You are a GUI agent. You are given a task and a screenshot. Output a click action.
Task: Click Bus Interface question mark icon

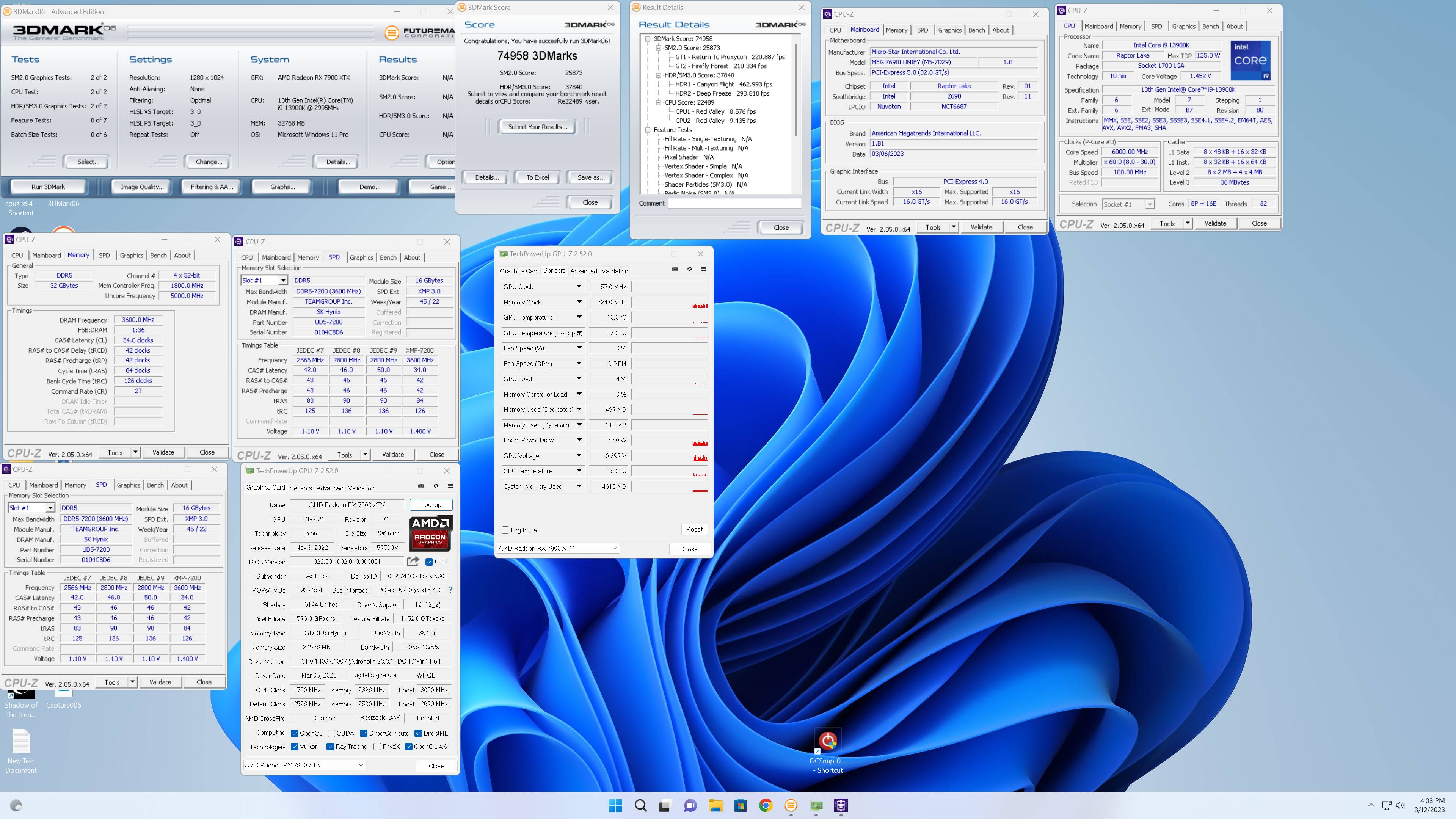pos(450,590)
